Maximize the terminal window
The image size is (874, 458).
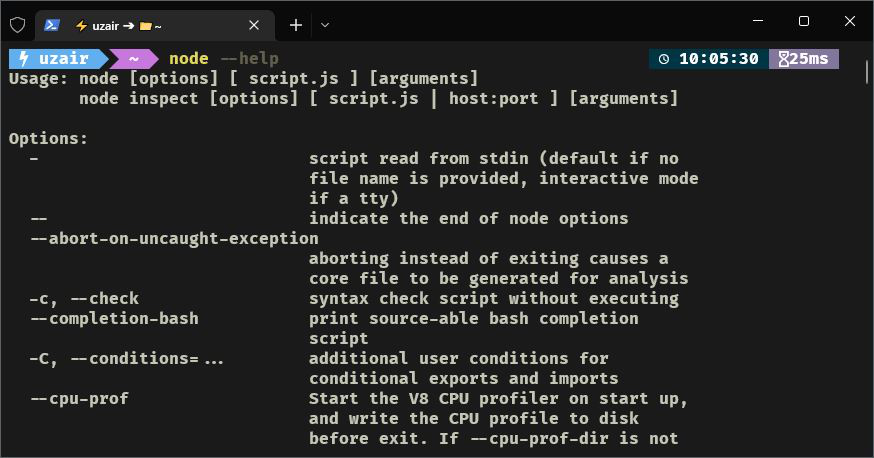804,21
